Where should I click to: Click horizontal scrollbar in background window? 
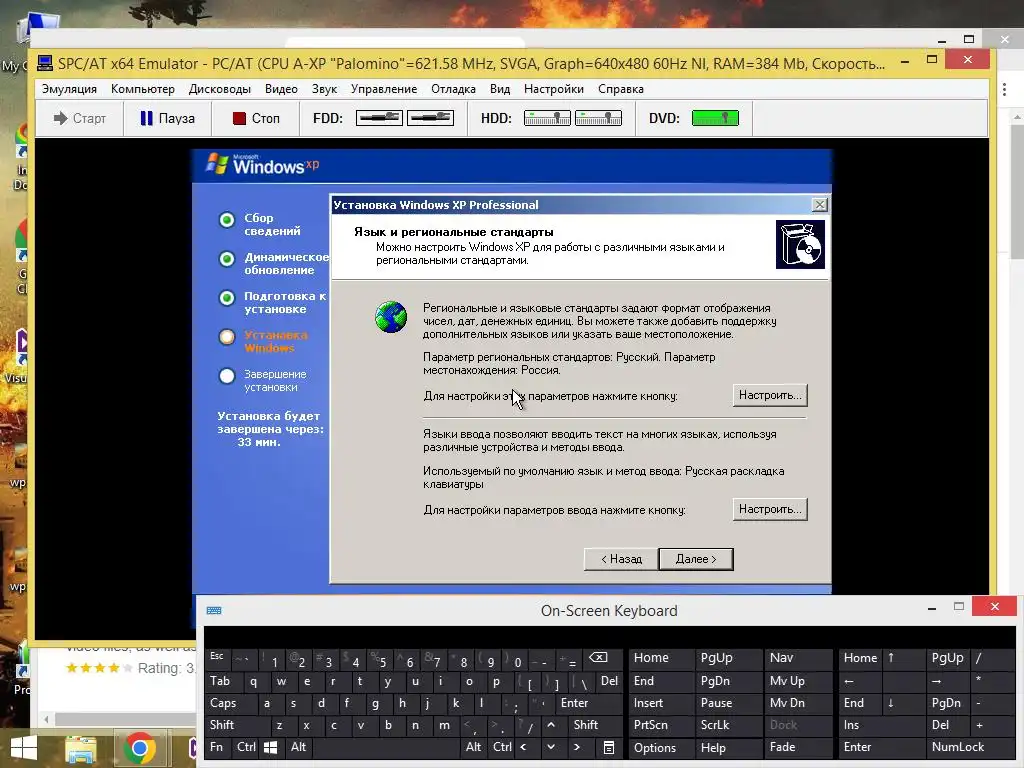click(x=125, y=719)
